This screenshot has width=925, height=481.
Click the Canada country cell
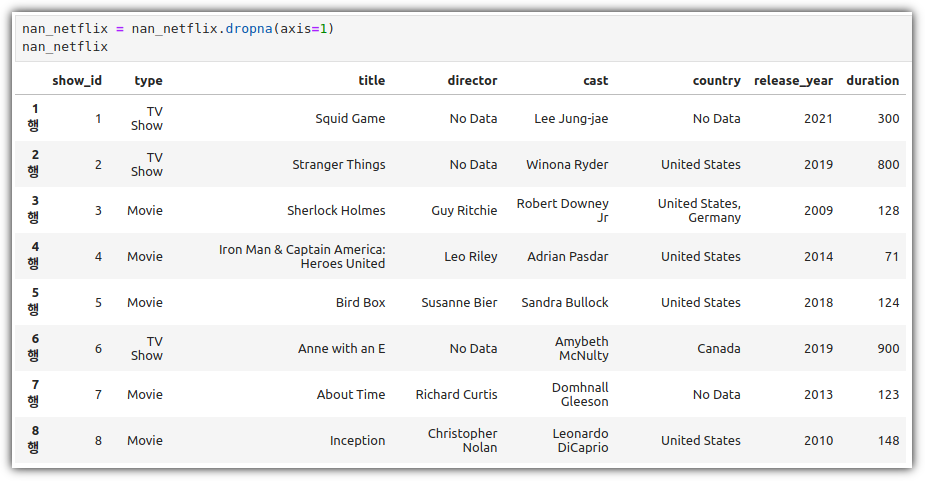click(x=719, y=349)
